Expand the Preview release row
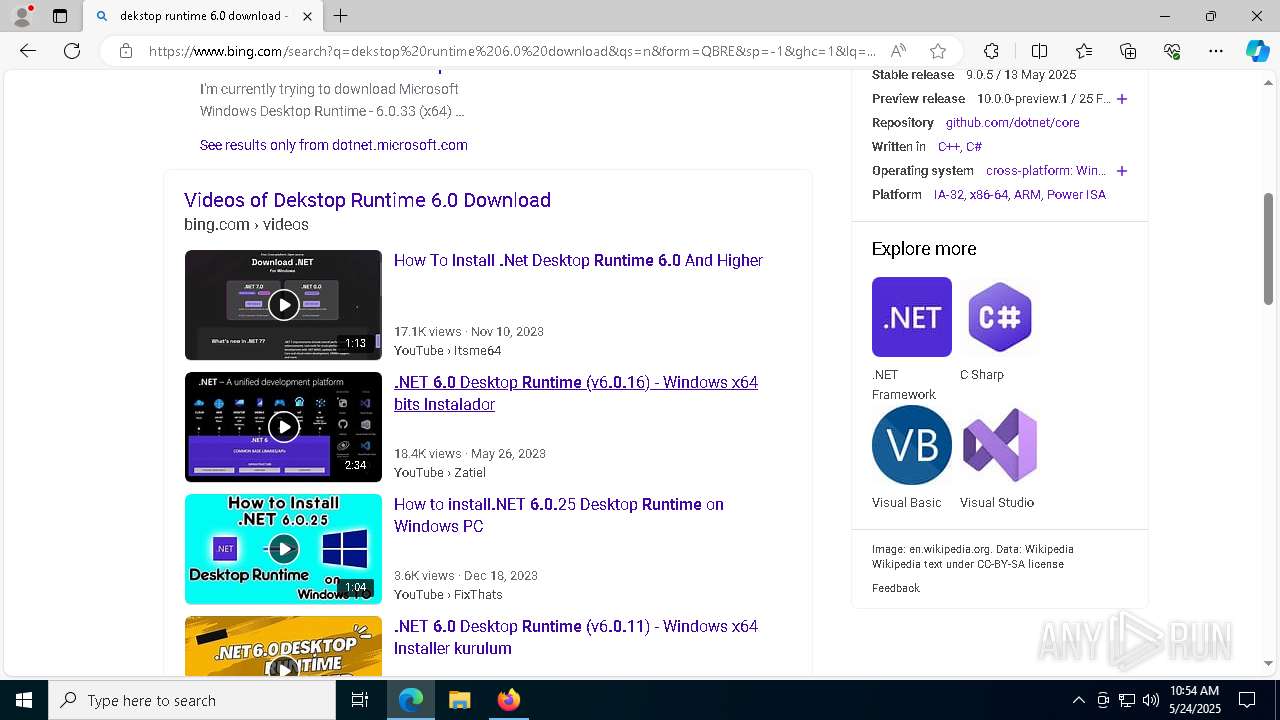This screenshot has width=1280, height=720. (1122, 99)
